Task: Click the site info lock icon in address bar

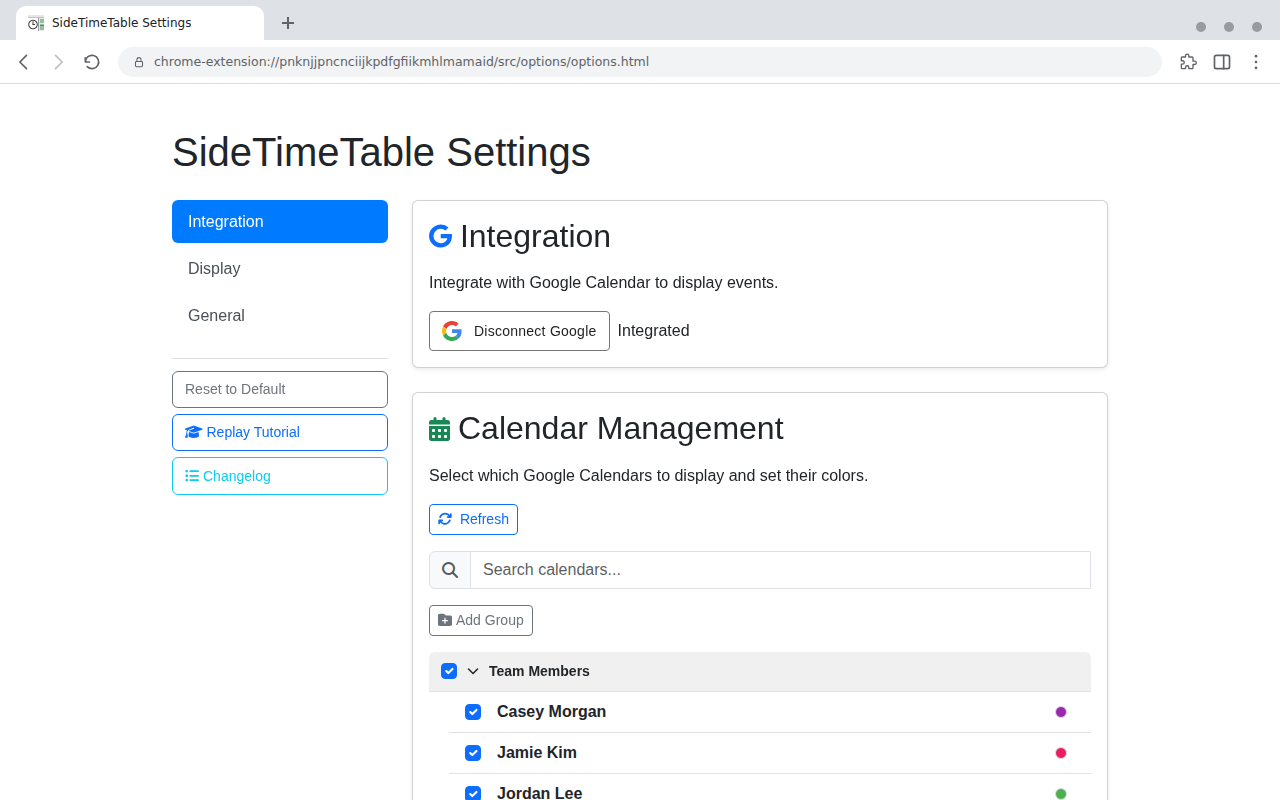Action: click(x=139, y=62)
